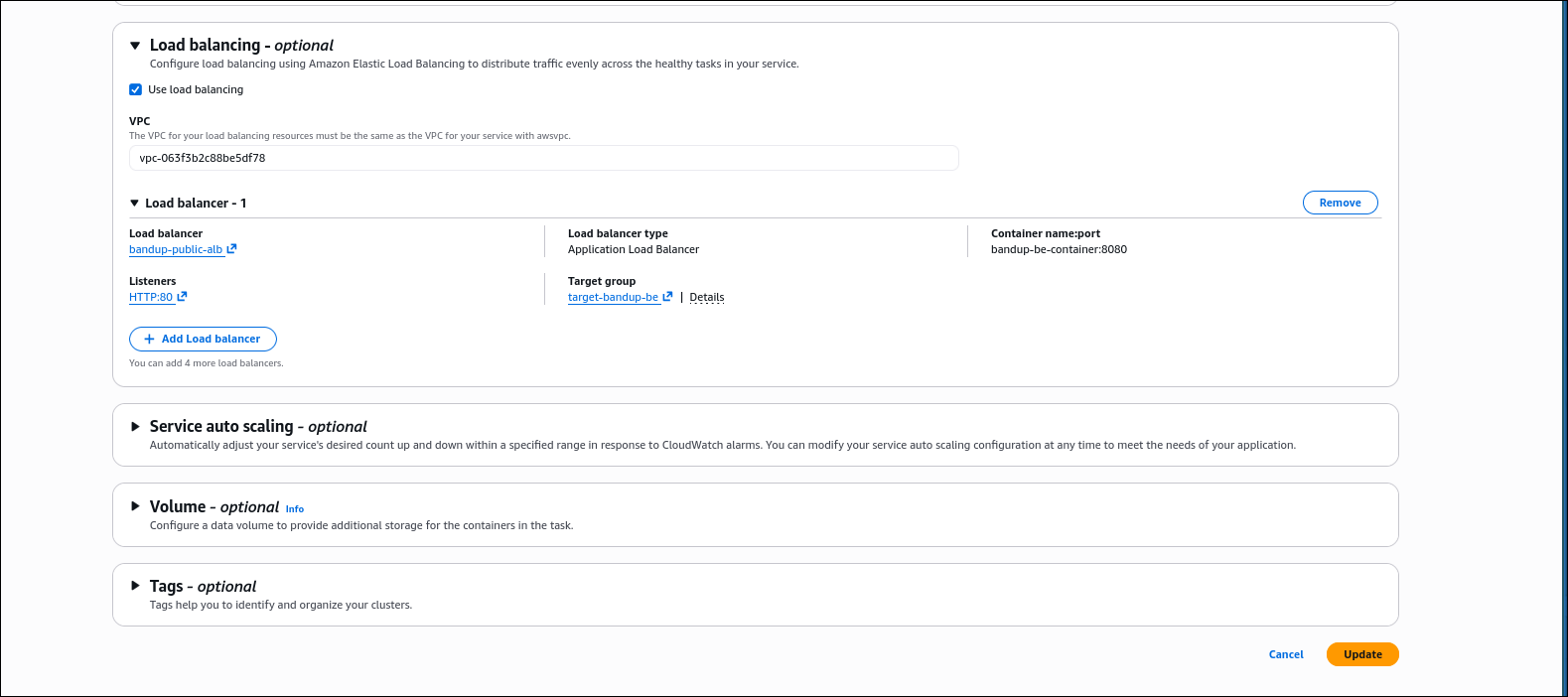Collapse the Load balancer - 1 subsection
Image resolution: width=1568 pixels, height=697 pixels.
pos(134,203)
